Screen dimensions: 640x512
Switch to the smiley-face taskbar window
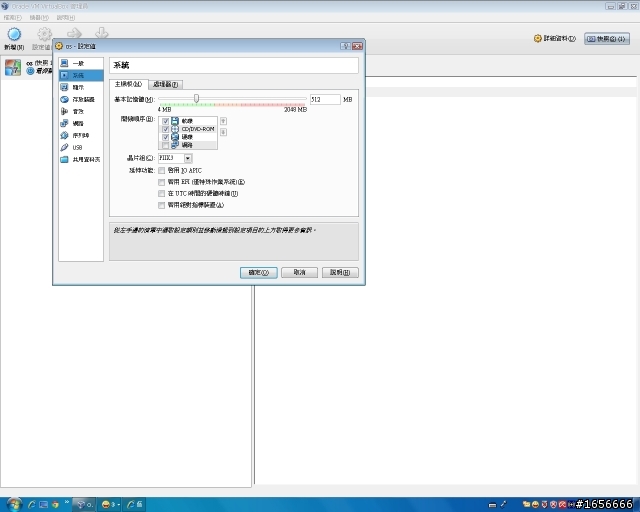pos(110,505)
